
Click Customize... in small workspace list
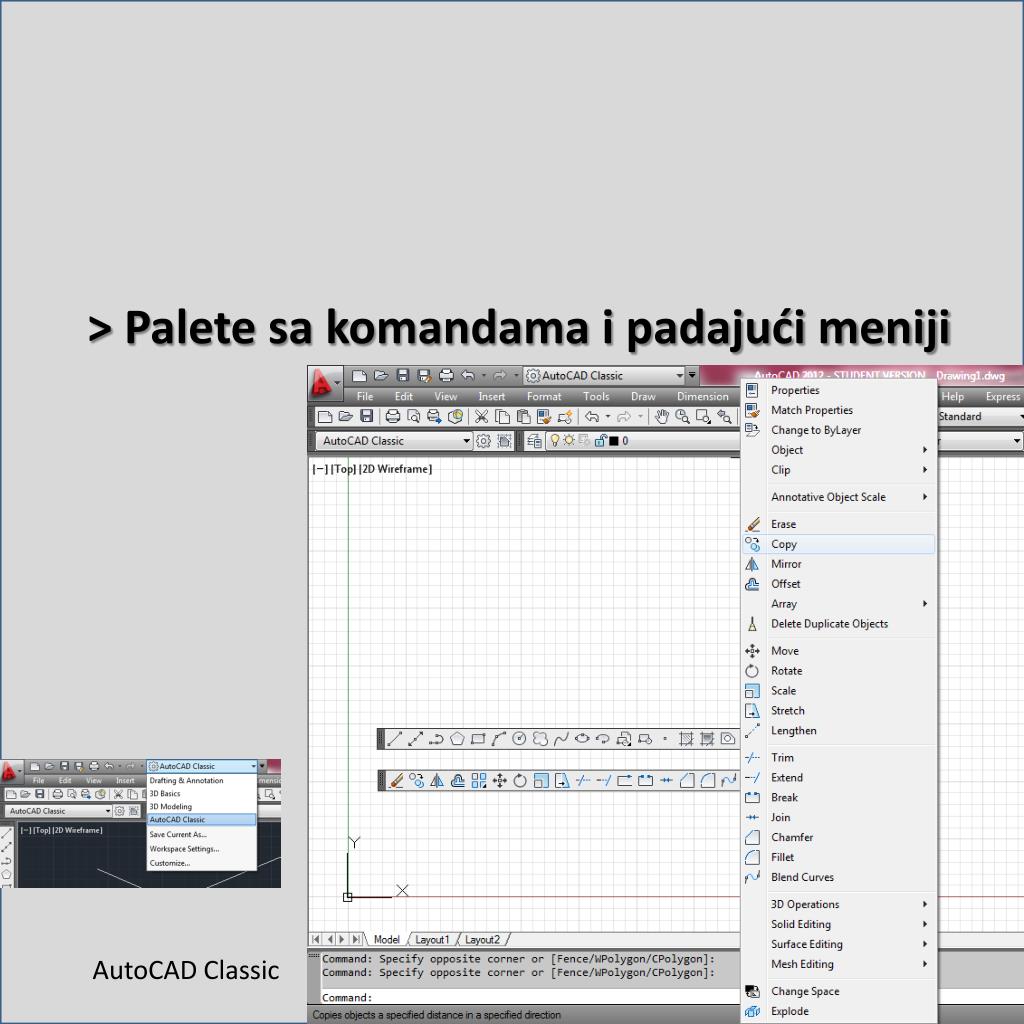(x=202, y=863)
